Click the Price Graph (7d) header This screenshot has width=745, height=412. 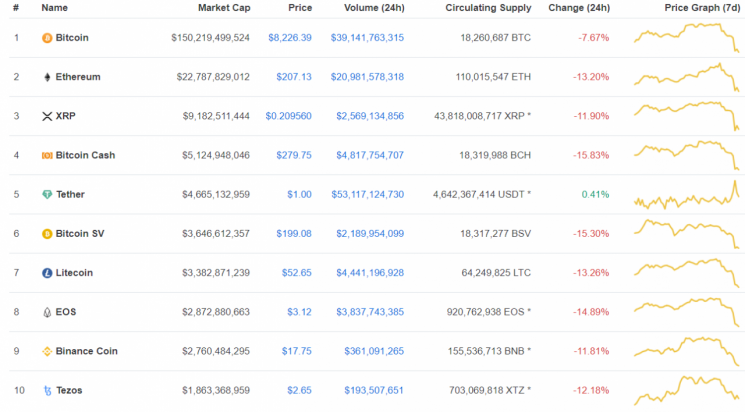[x=702, y=8]
